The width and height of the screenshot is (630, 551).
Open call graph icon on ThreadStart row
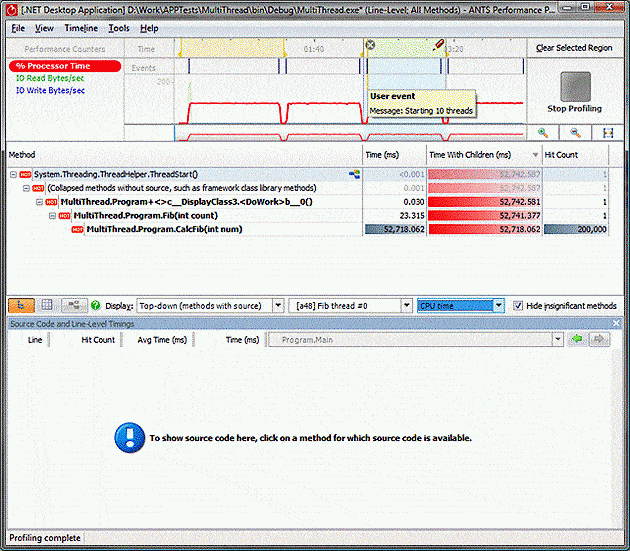pos(355,174)
